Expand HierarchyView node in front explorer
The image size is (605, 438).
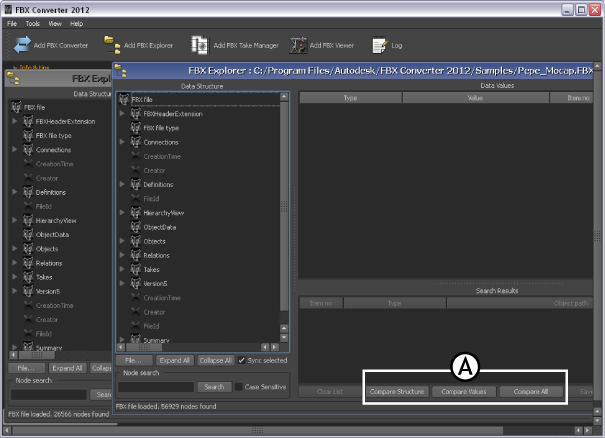tap(122, 212)
